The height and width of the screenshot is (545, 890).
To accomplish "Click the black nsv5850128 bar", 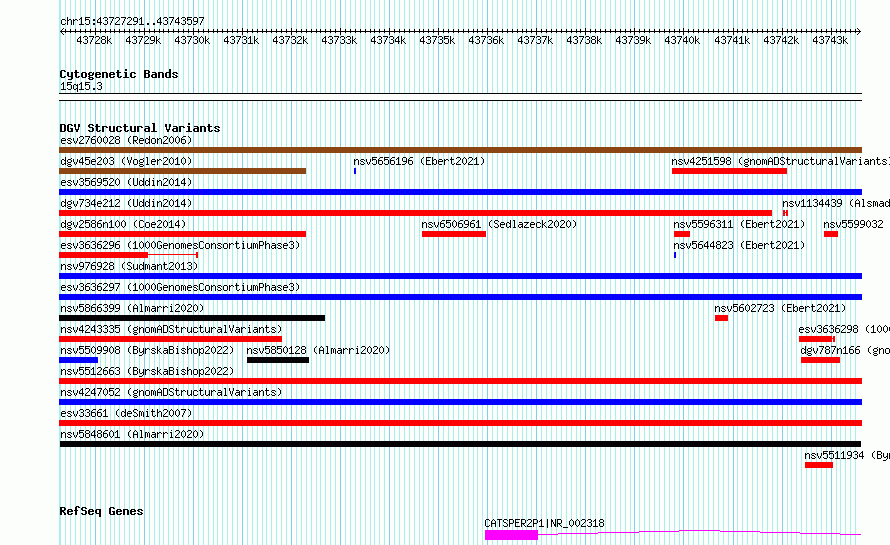I will point(278,360).
